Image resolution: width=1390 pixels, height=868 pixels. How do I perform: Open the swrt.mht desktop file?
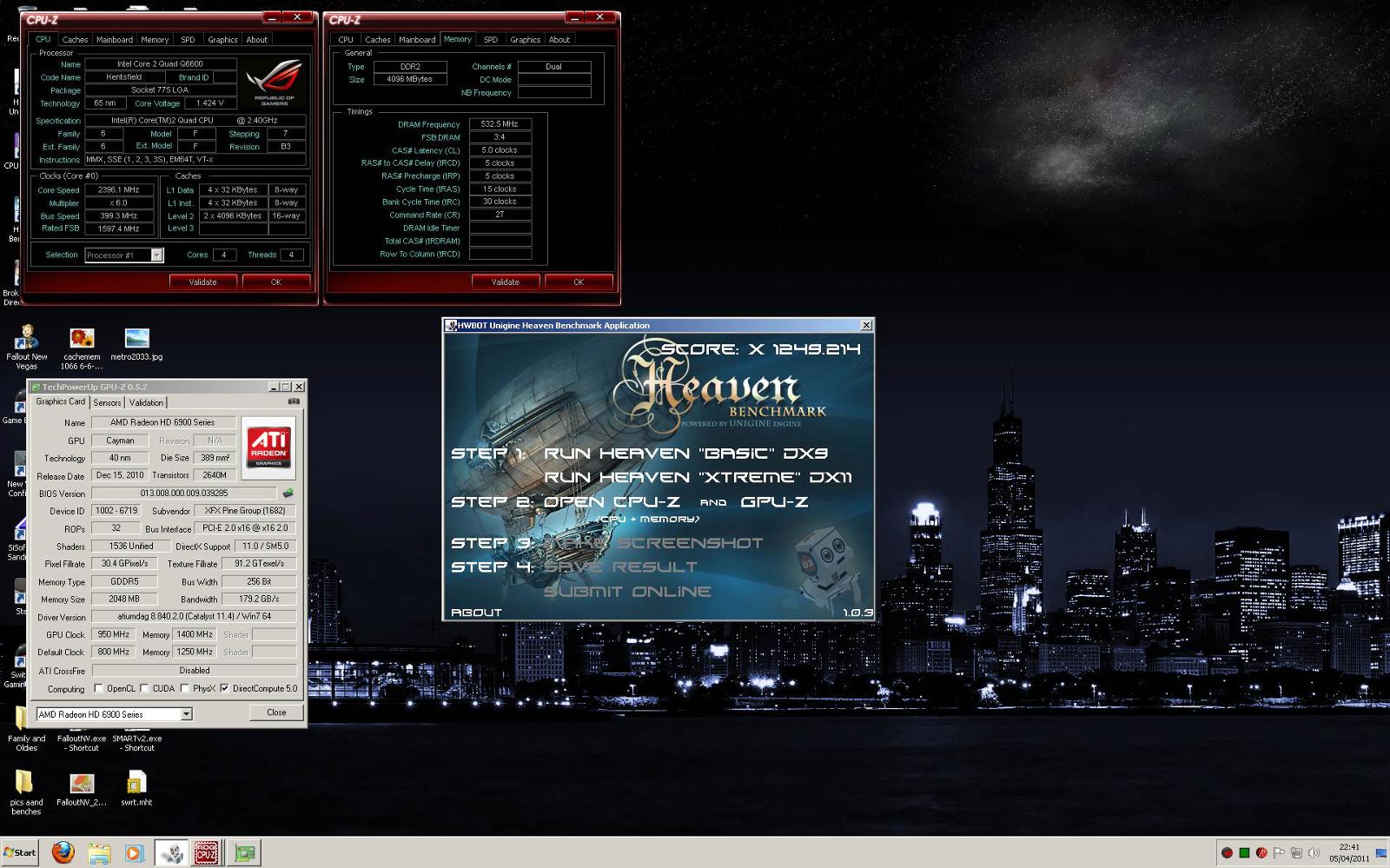pos(136,789)
